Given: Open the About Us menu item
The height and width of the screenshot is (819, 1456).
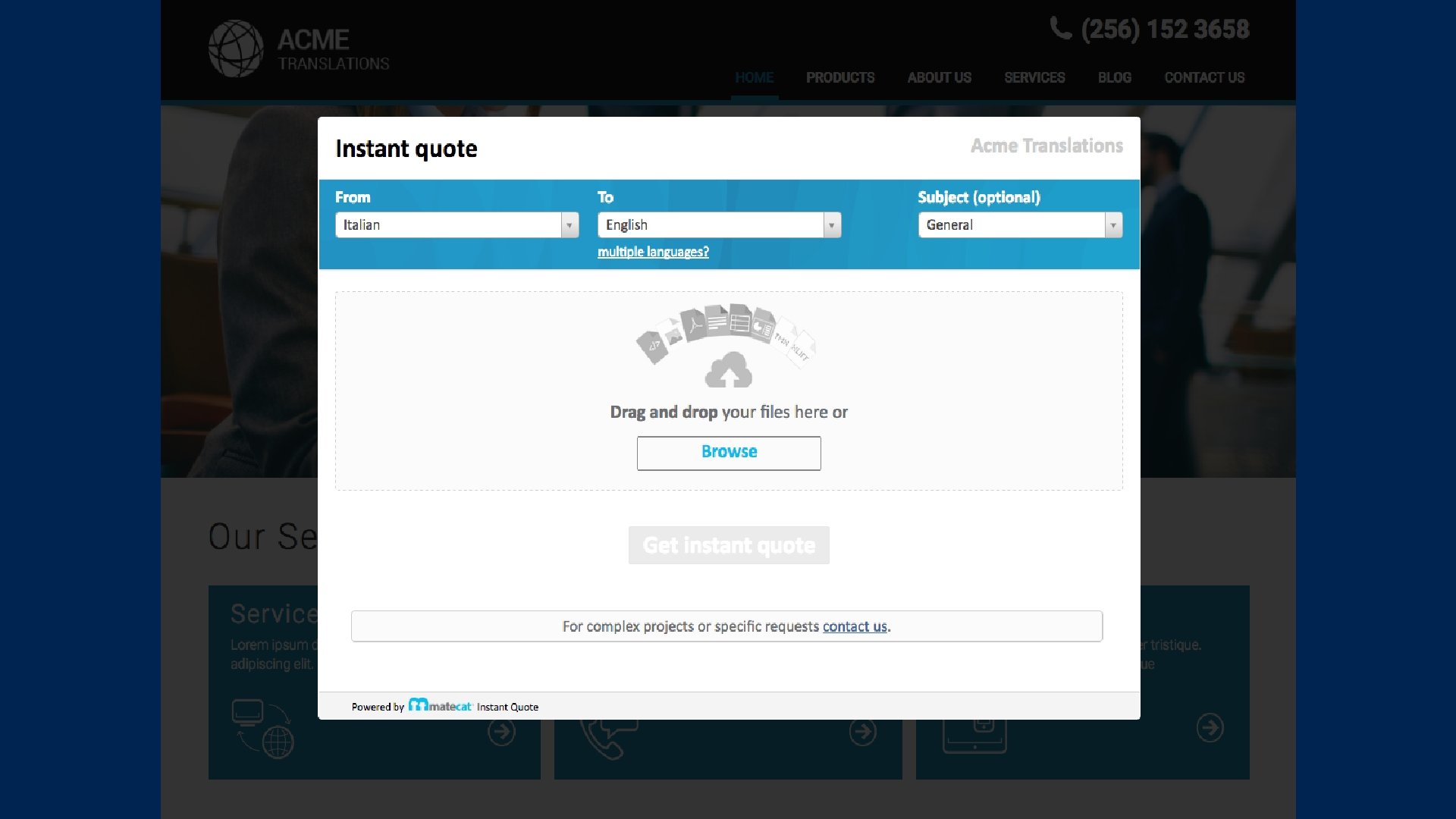Looking at the screenshot, I should click(939, 77).
